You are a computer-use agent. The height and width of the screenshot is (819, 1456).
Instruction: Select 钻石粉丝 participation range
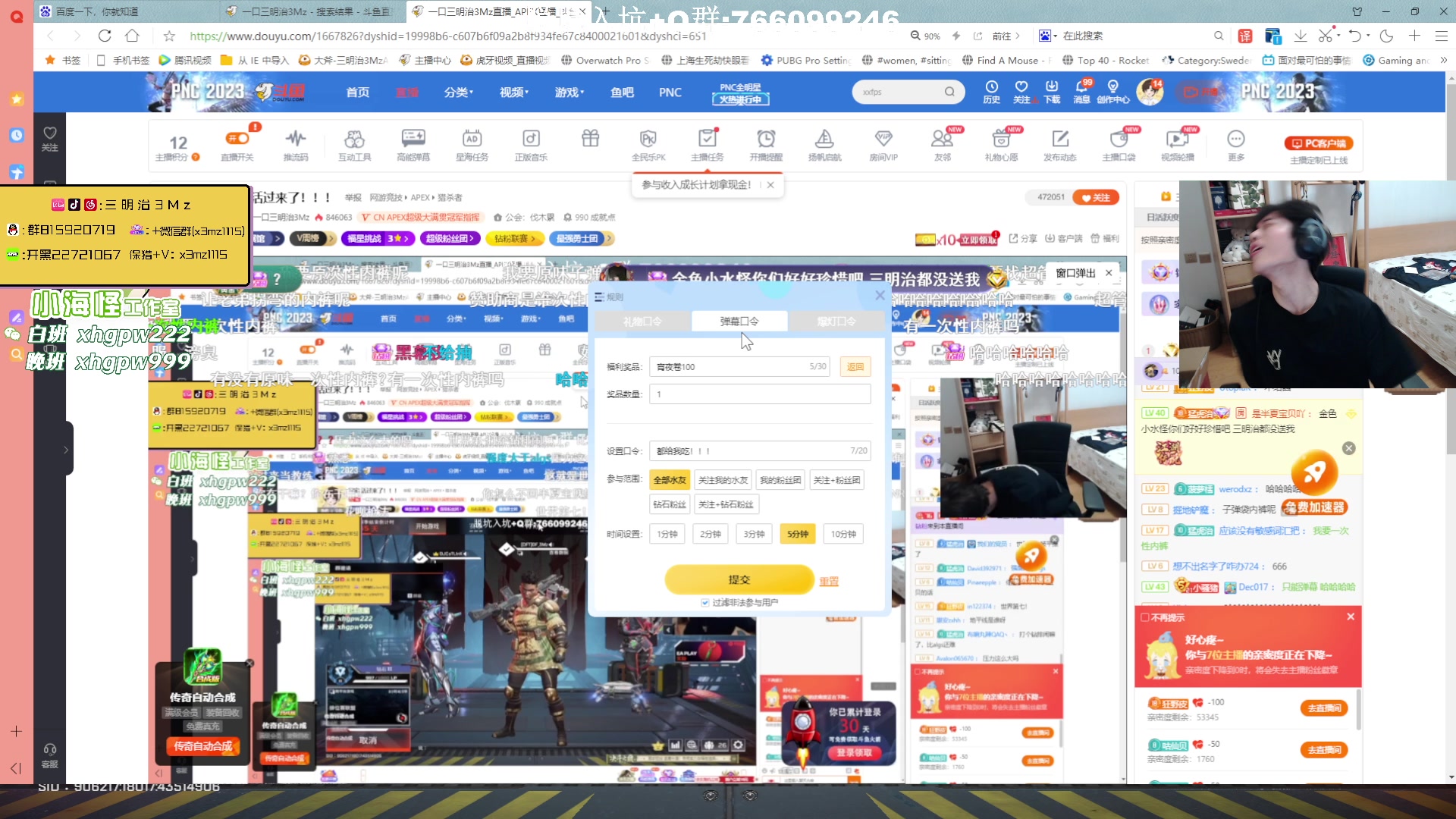click(x=670, y=504)
